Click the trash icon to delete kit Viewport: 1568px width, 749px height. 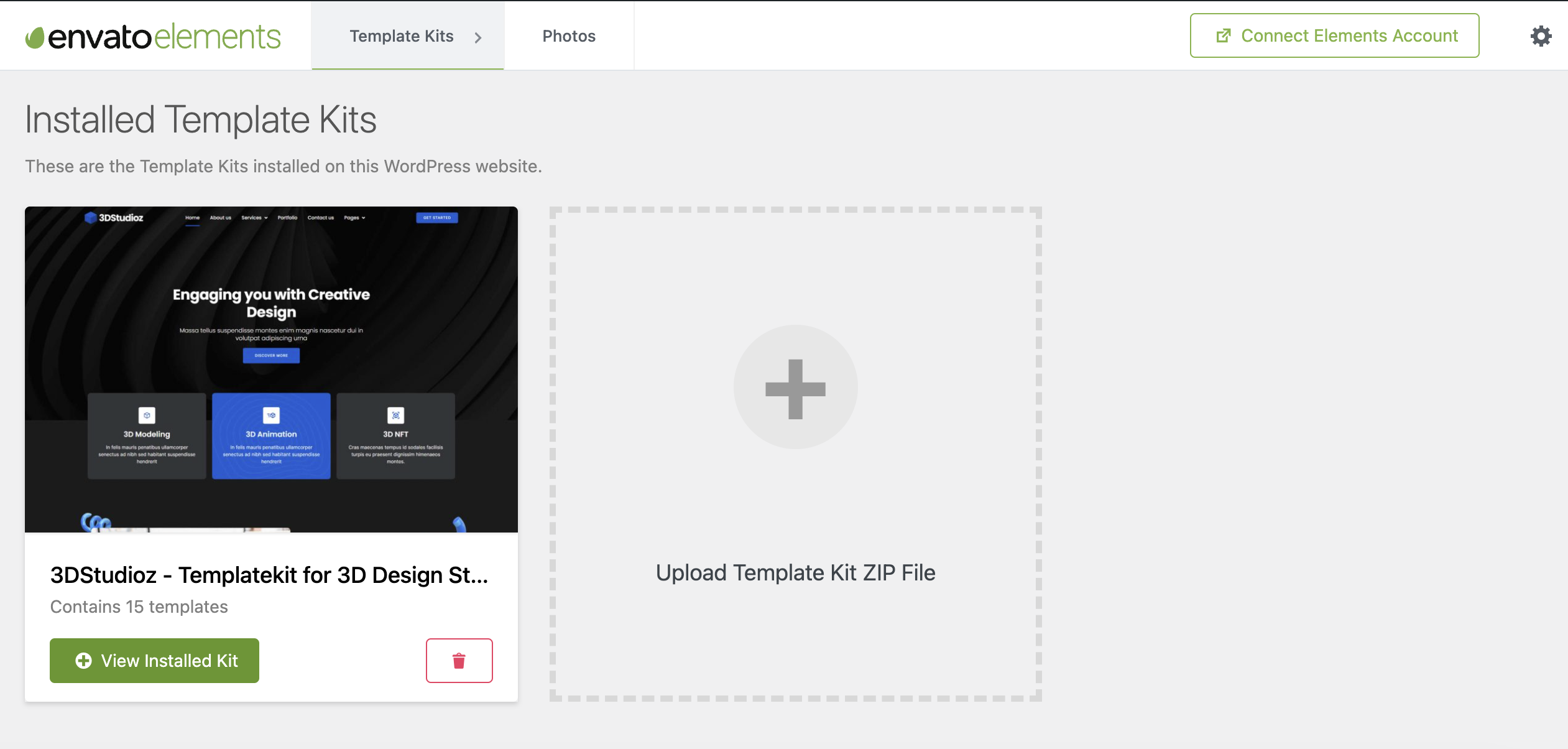pos(459,661)
